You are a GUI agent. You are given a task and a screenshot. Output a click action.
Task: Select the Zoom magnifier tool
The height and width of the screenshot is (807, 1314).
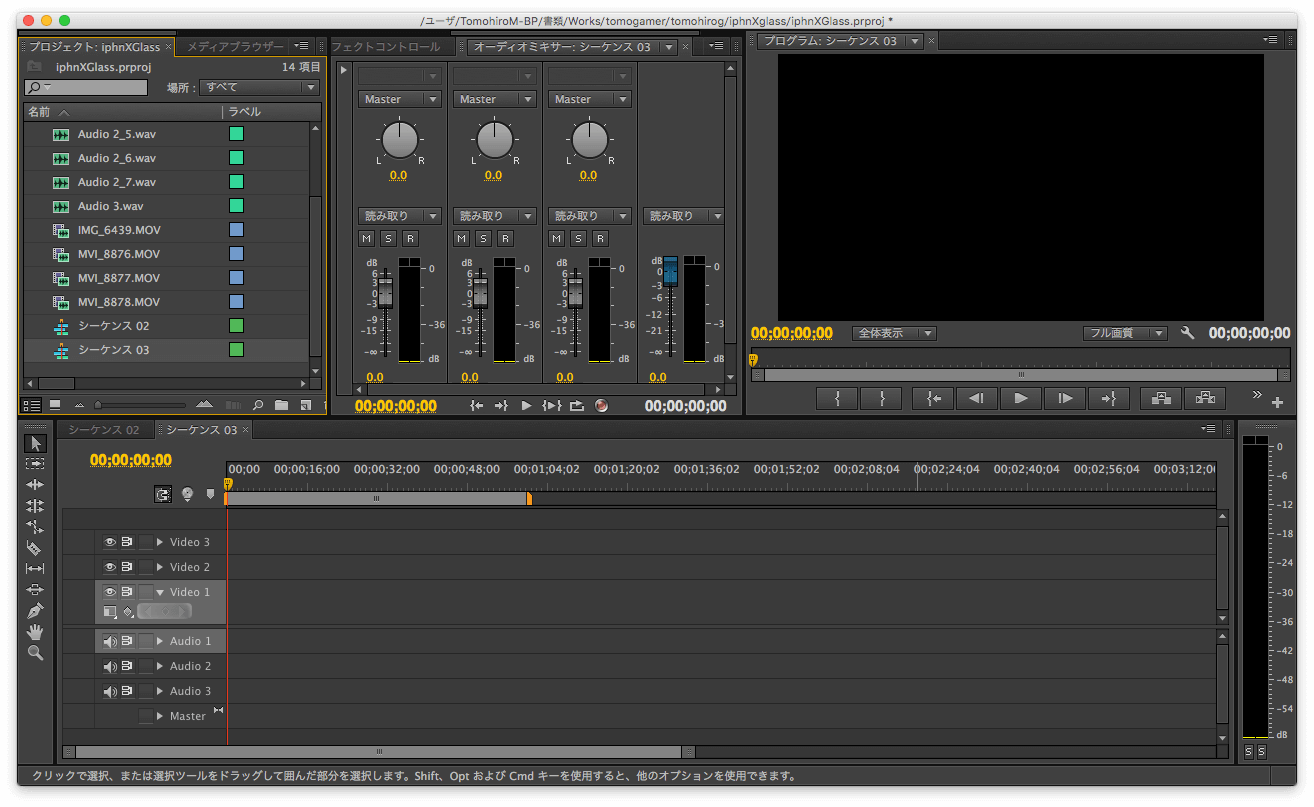coord(35,653)
